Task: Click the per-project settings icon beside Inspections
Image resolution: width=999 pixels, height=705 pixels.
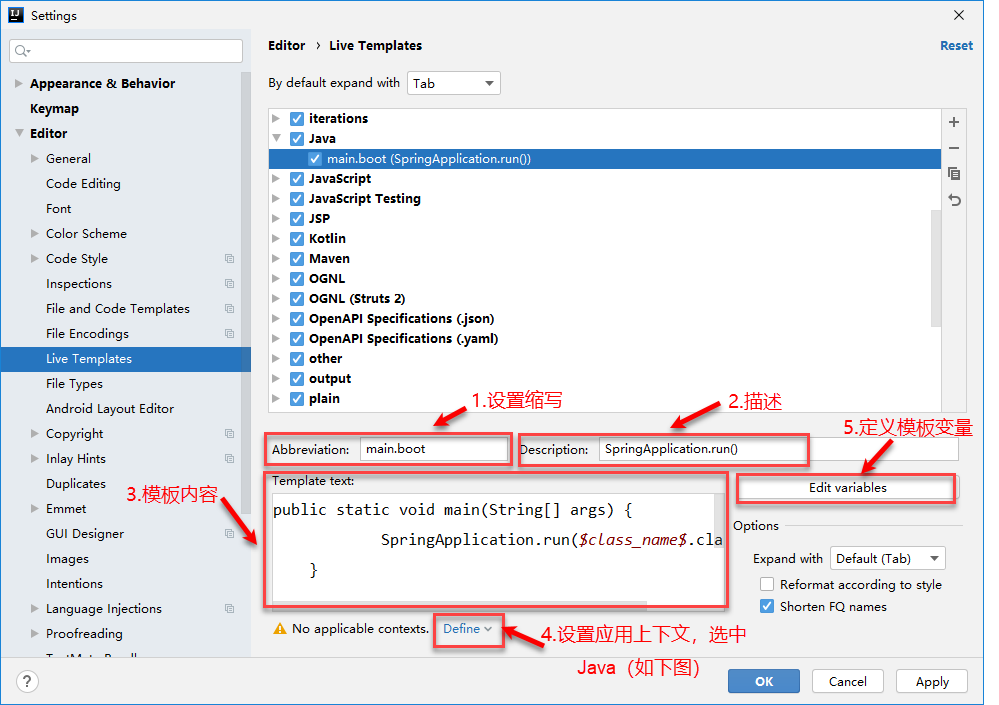Action: click(x=229, y=283)
